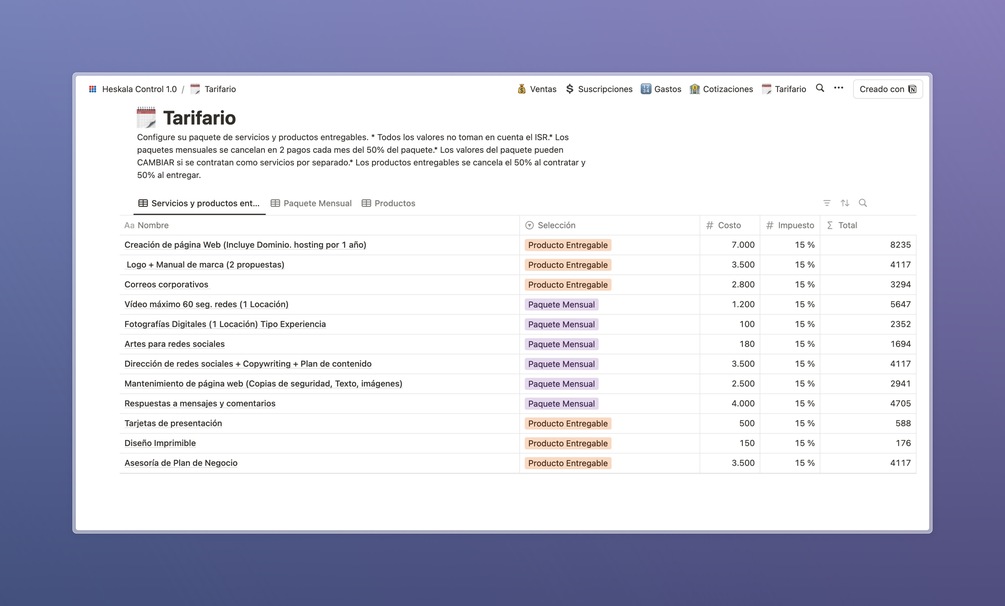Switch to Servicios y productos ent... tab
The image size is (1005, 606).
199,203
